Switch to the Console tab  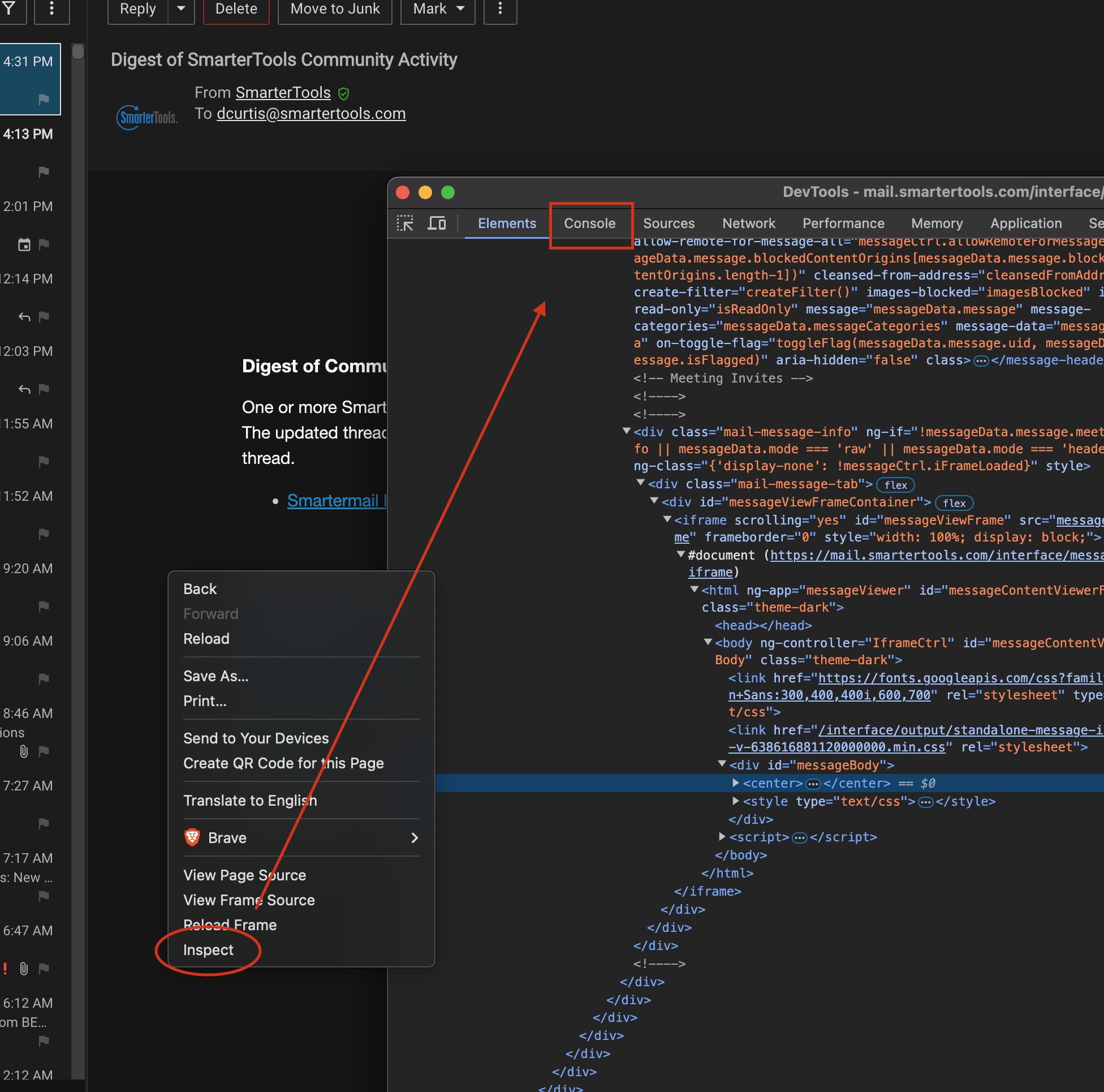(x=590, y=223)
